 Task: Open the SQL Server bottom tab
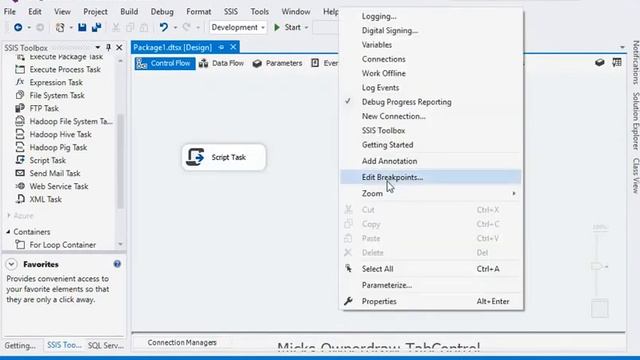(x=106, y=345)
